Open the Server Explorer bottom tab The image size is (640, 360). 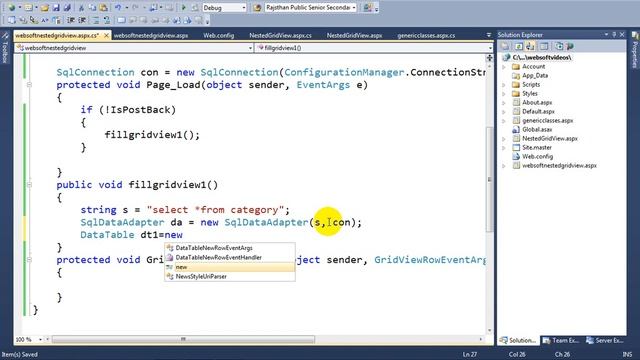(x=604, y=340)
